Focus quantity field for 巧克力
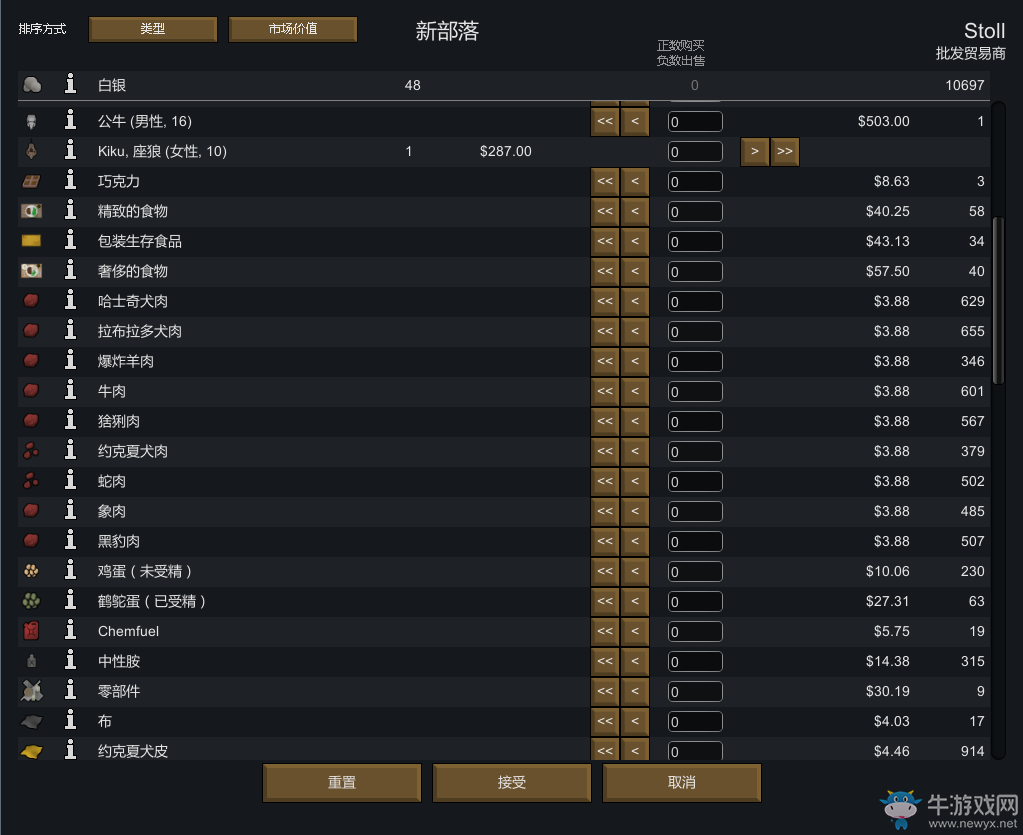The height and width of the screenshot is (835, 1023). click(x=695, y=181)
